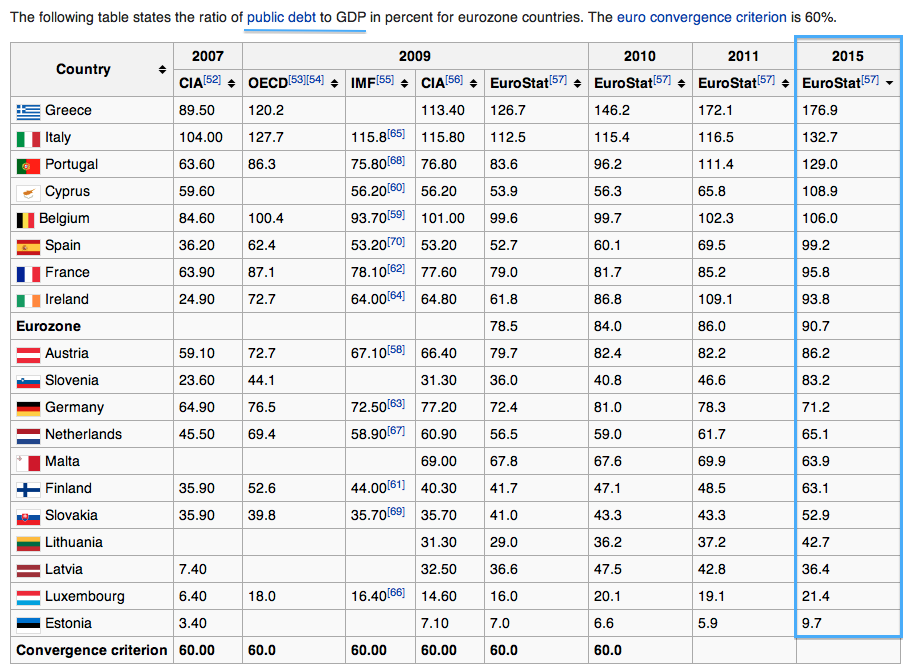Click the Estonia flag icon
The width and height of the screenshot is (911, 671).
[x=28, y=624]
